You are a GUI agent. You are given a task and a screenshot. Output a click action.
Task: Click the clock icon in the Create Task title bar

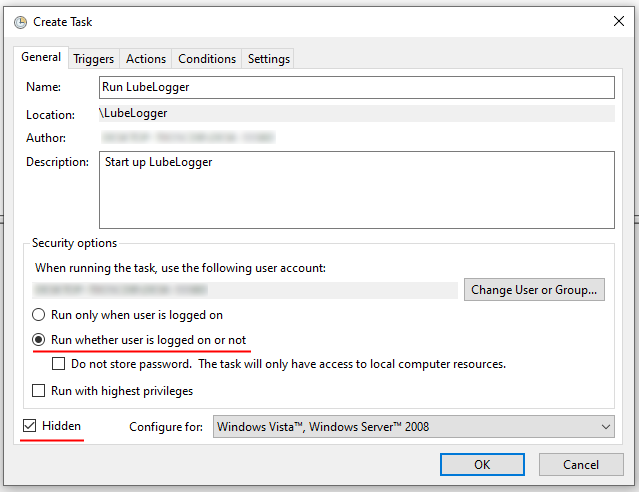20,21
